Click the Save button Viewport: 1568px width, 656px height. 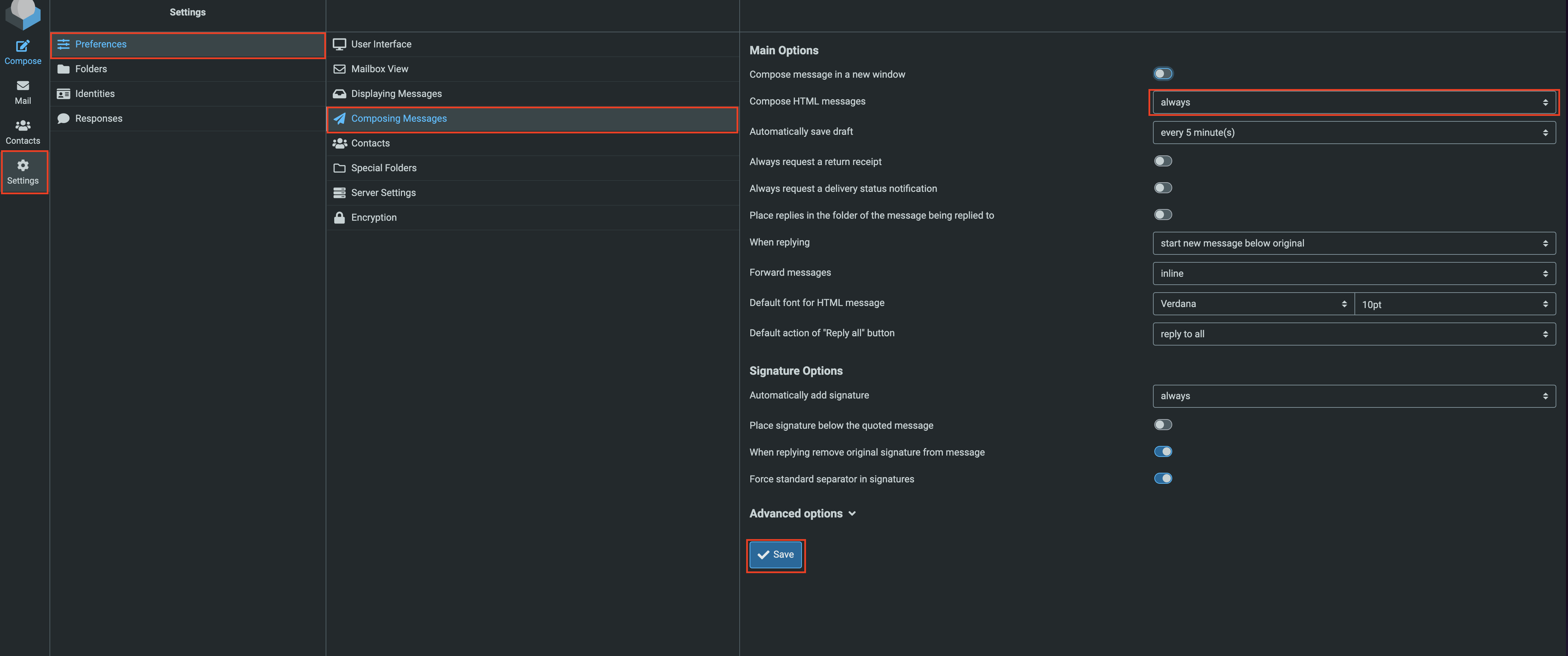(775, 555)
